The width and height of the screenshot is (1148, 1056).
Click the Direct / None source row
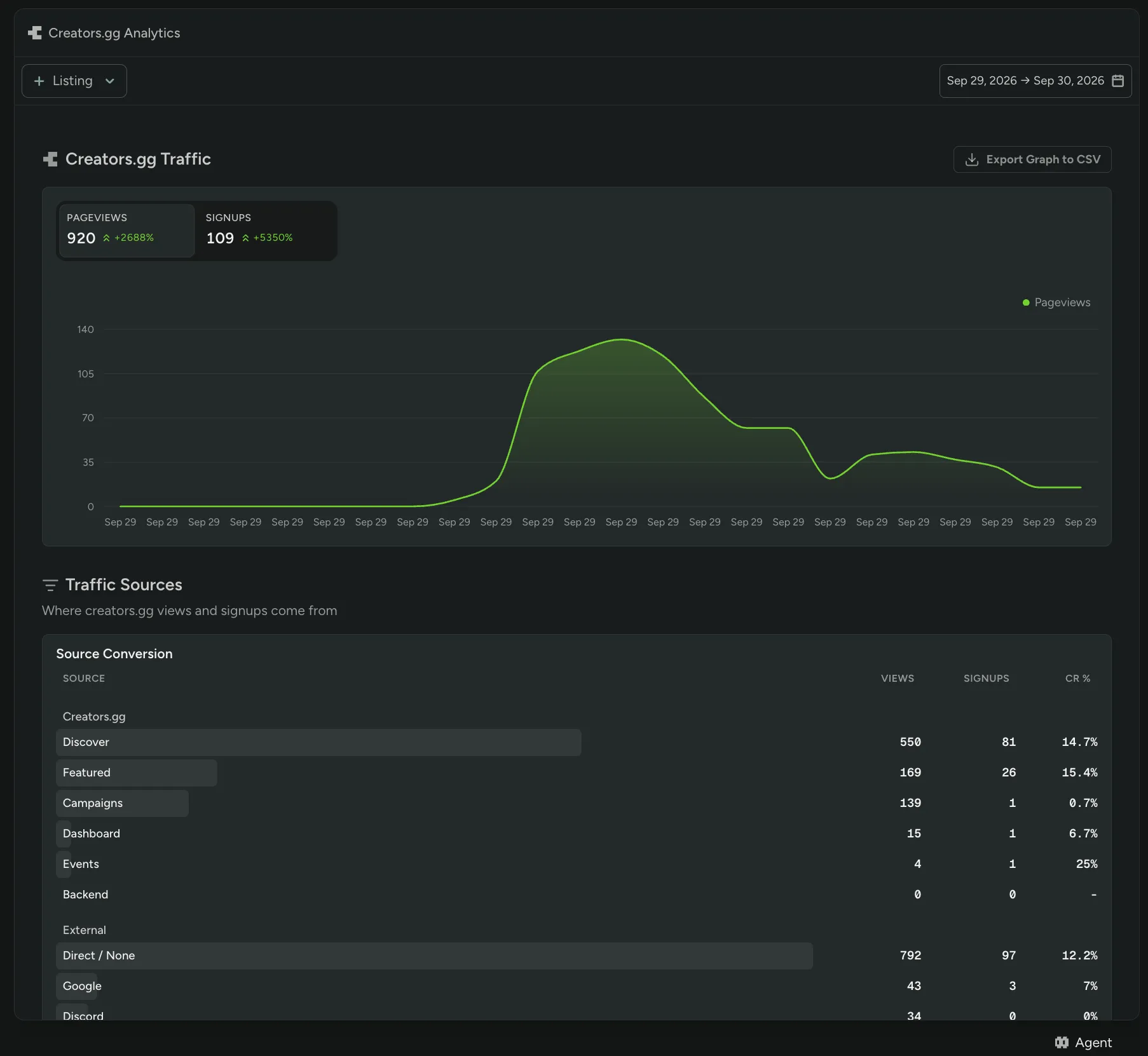coord(577,956)
